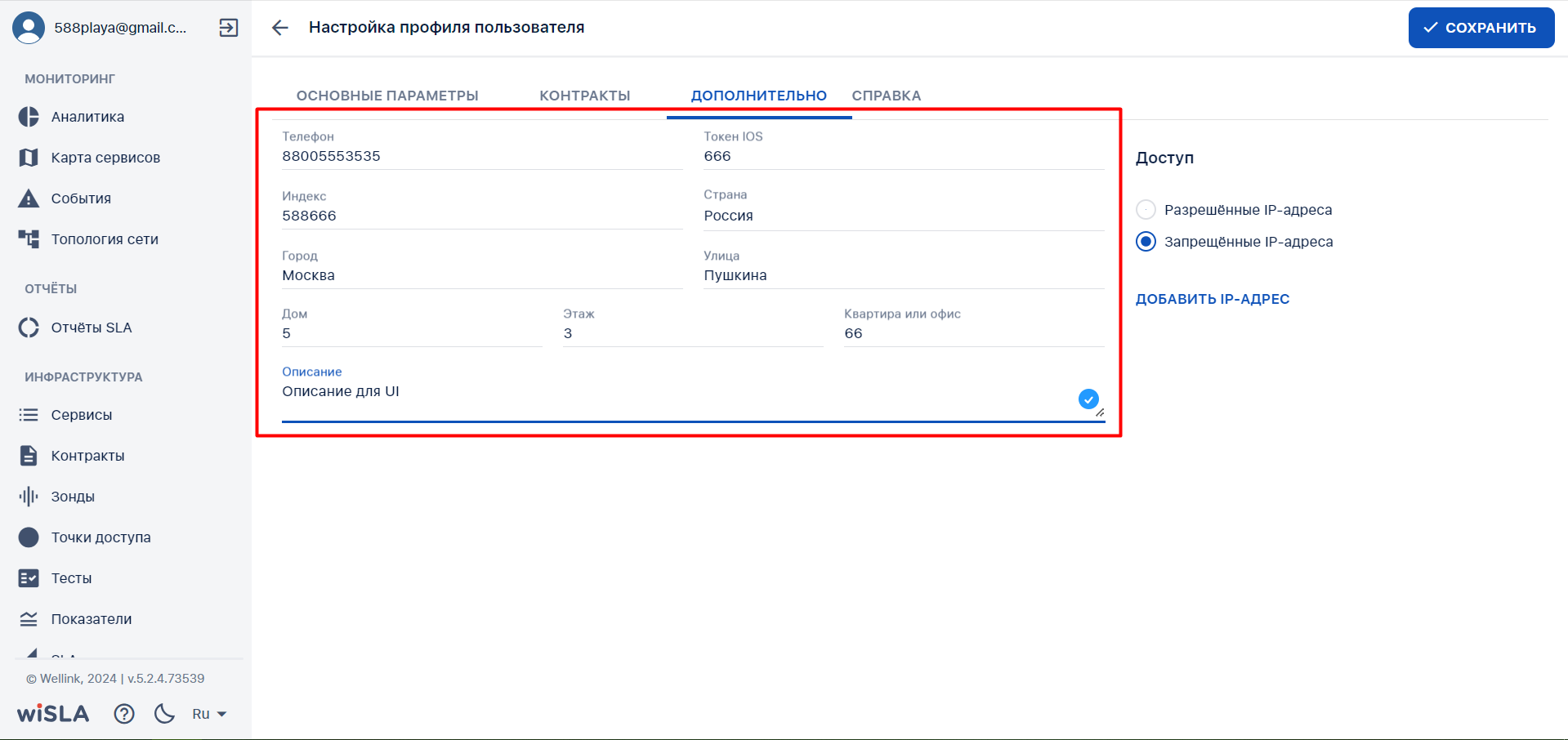Toggle dark mode moon icon
The height and width of the screenshot is (740, 1568).
point(165,714)
